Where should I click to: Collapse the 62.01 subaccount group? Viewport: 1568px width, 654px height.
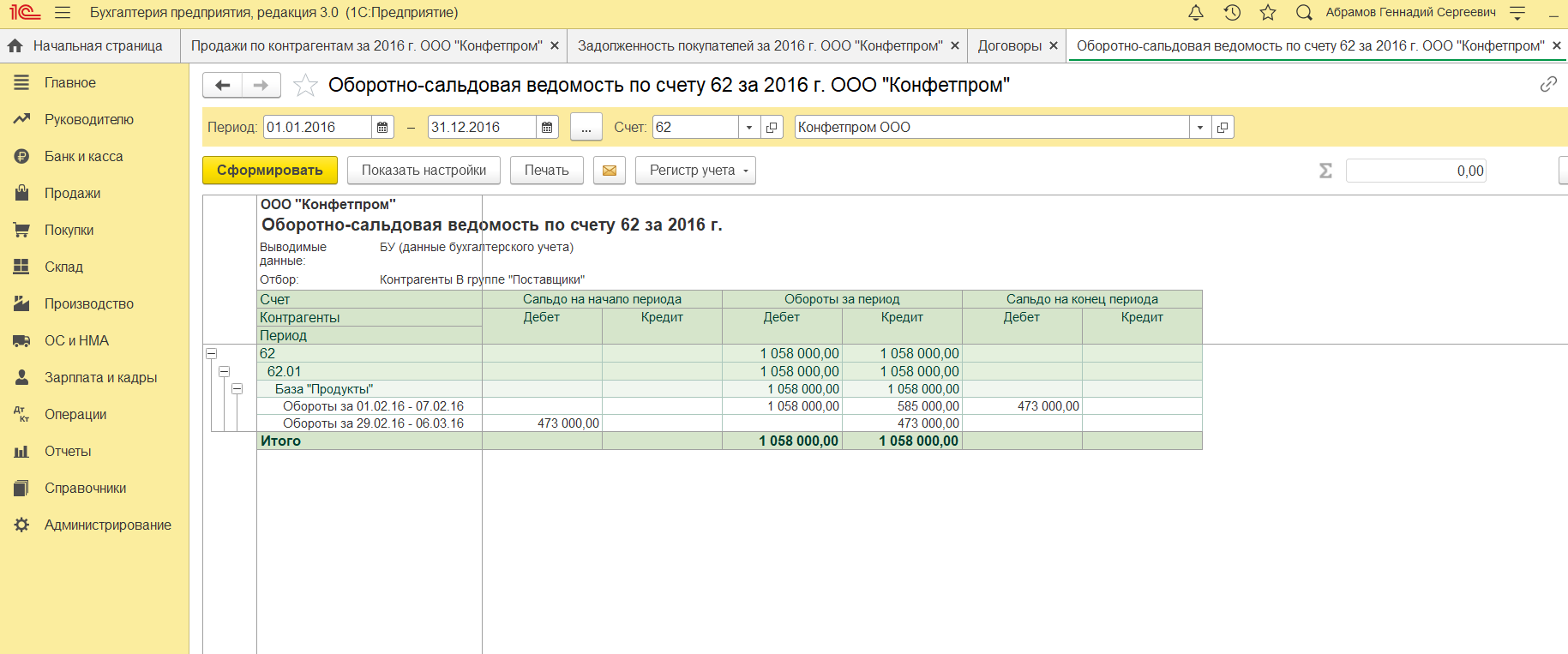point(225,372)
